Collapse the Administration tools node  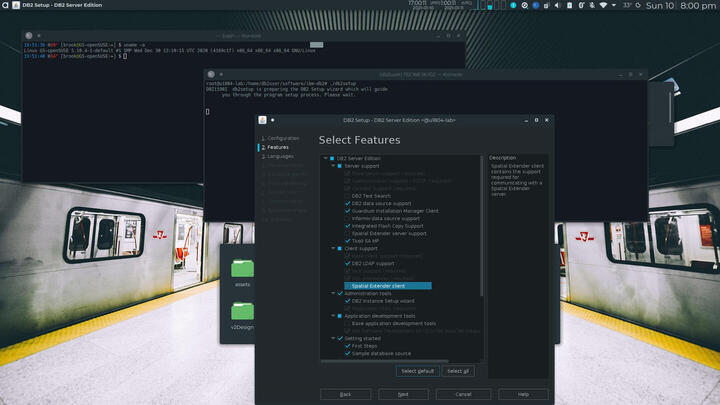333,293
